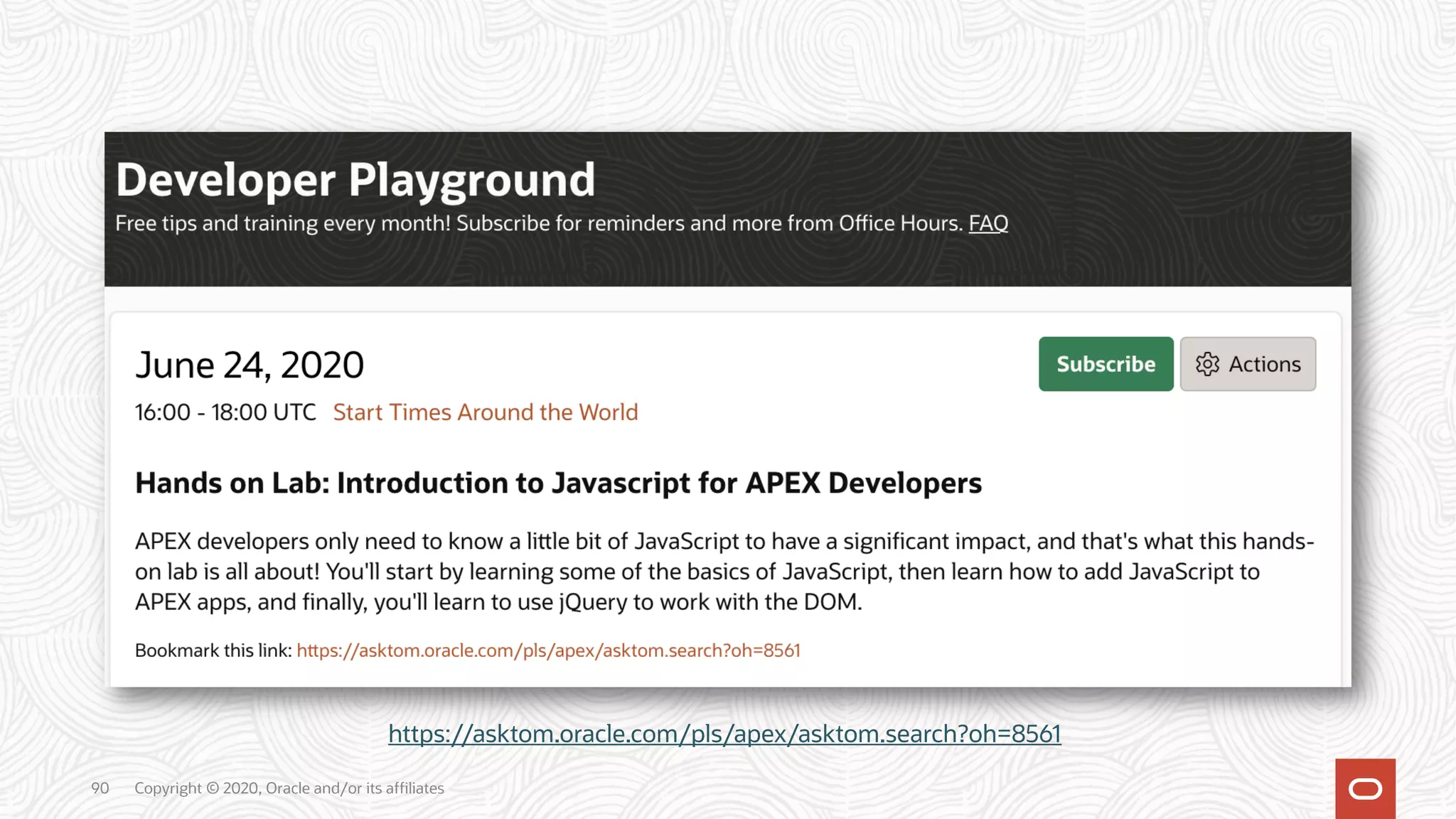Click the green Subscribe button

click(1106, 364)
